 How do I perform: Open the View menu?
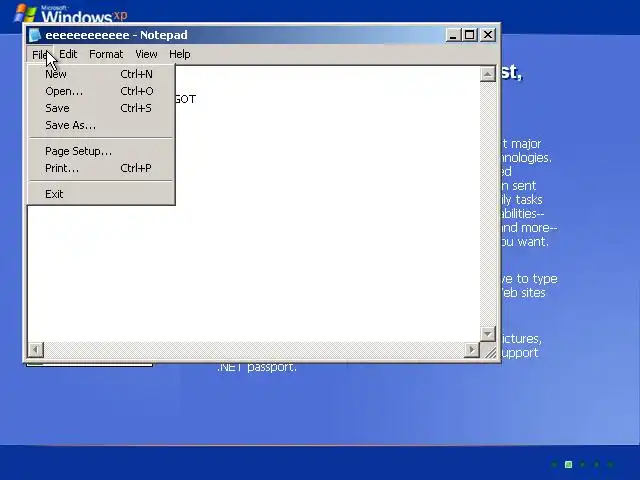(x=146, y=54)
